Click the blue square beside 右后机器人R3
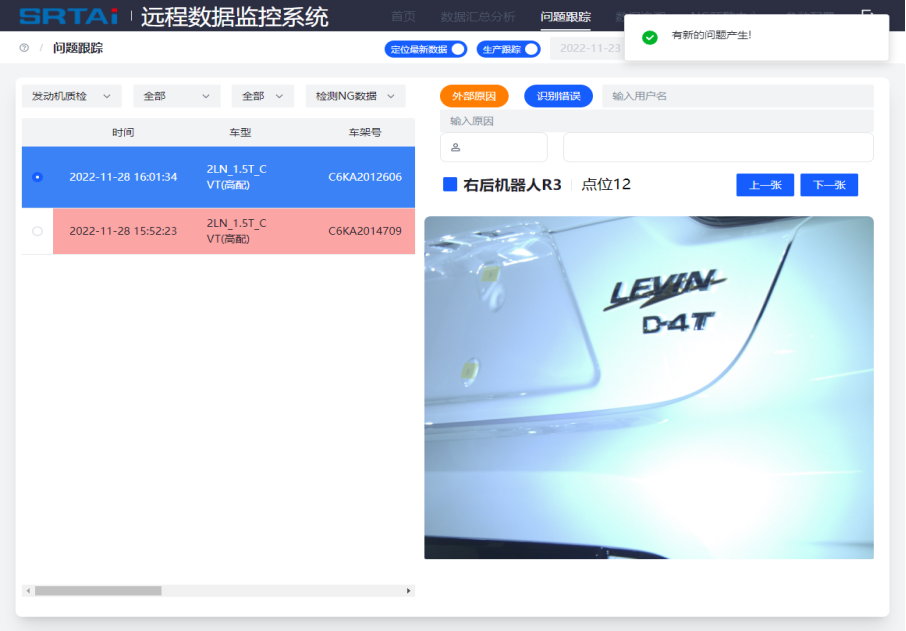 (450, 184)
